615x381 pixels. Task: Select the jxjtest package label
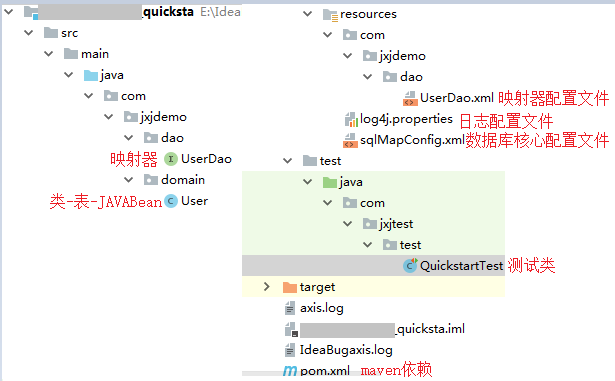tap(396, 224)
